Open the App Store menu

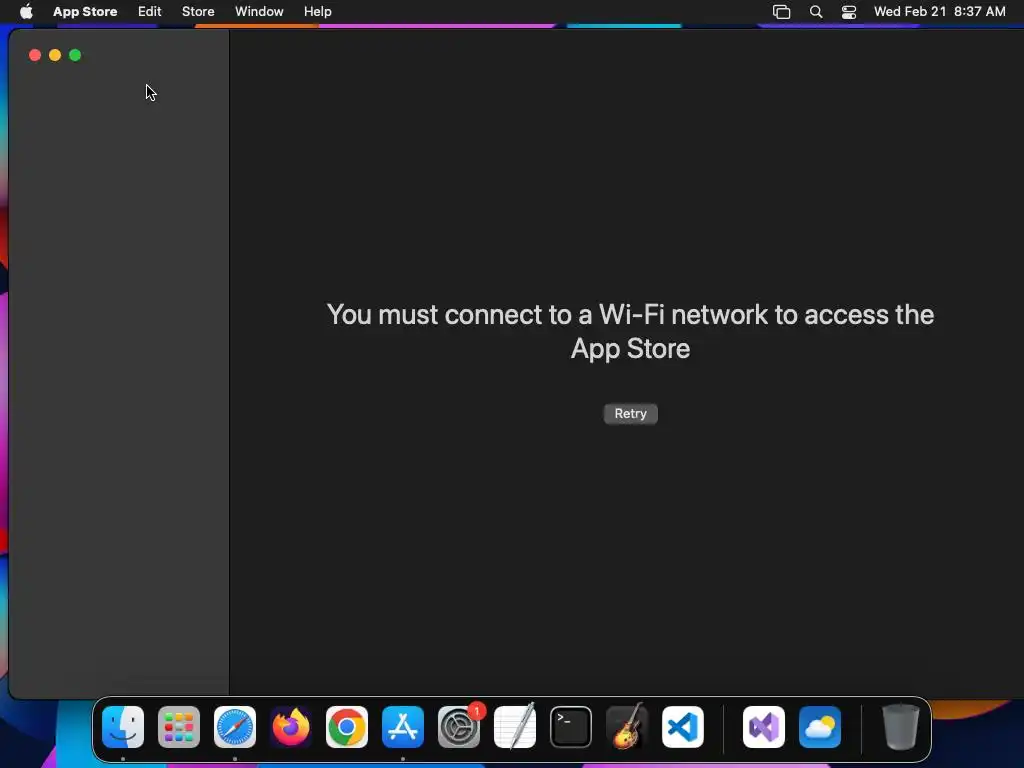pyautogui.click(x=85, y=11)
